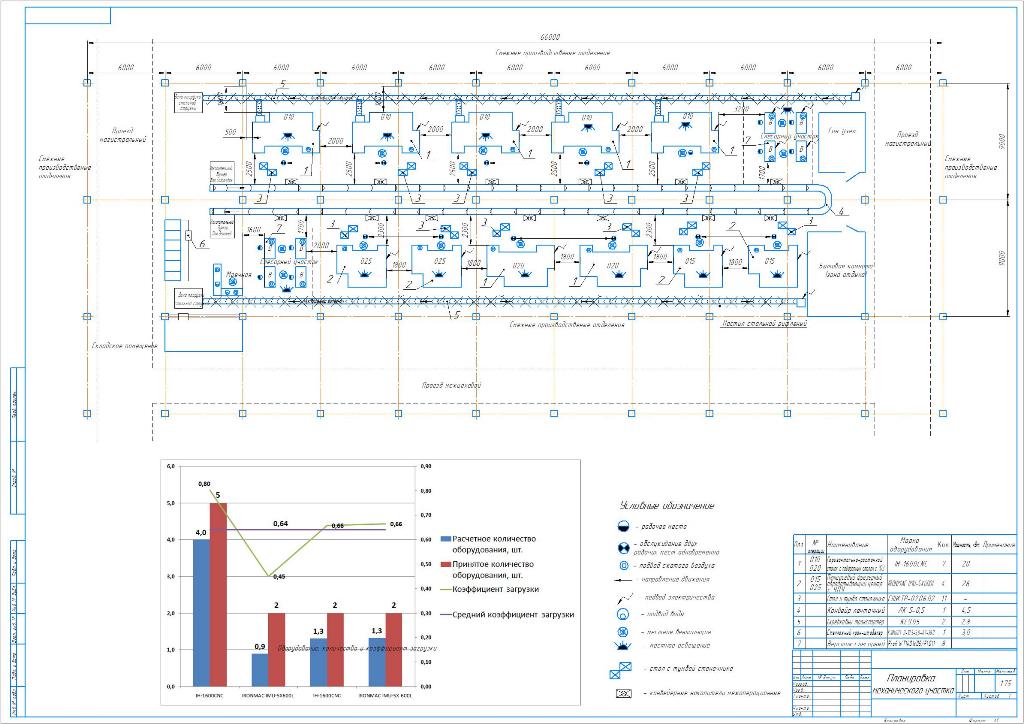The width and height of the screenshot is (1024, 724).
Task: Click the table with machinist cabinet legend symbol
Action: 620,670
